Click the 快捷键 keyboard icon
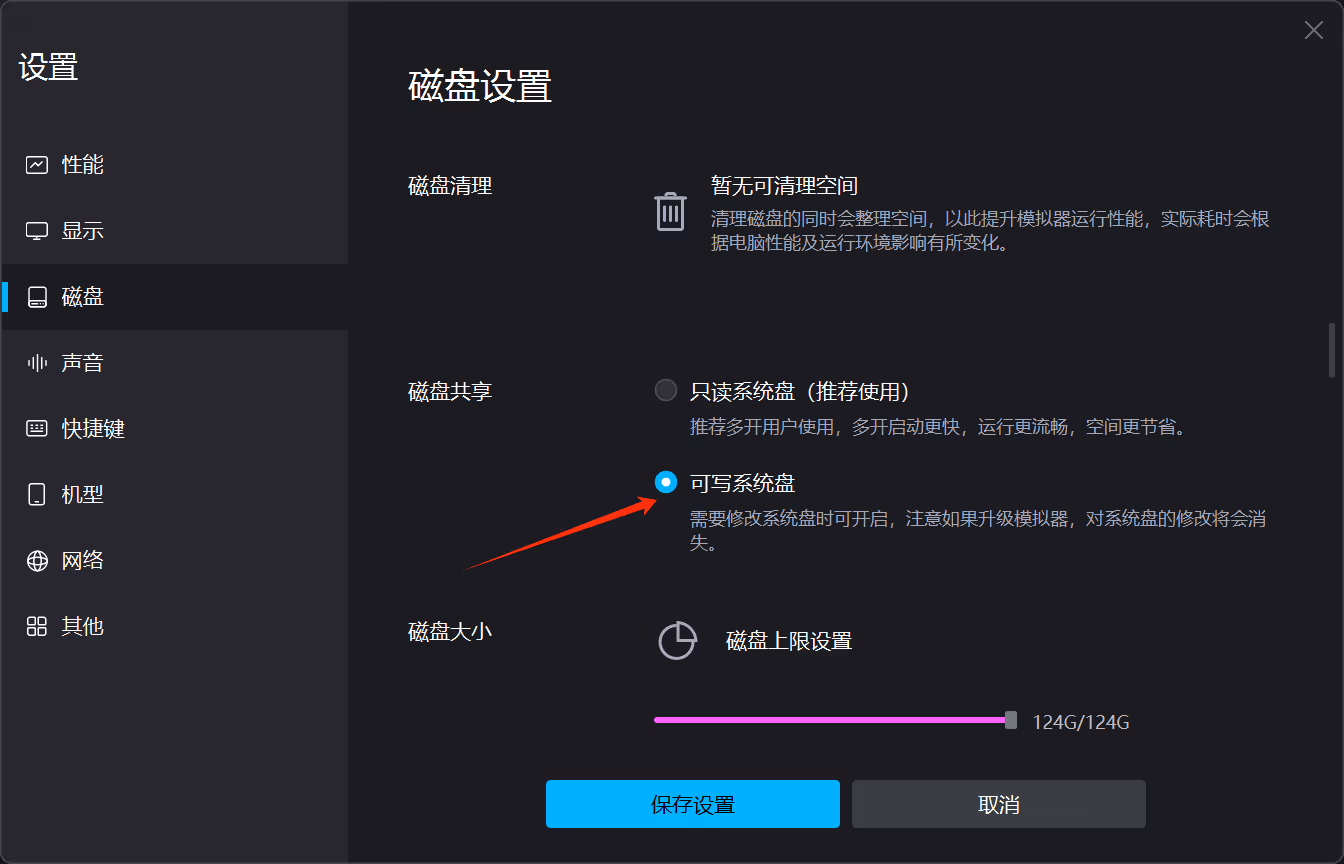1344x864 pixels. [x=37, y=429]
